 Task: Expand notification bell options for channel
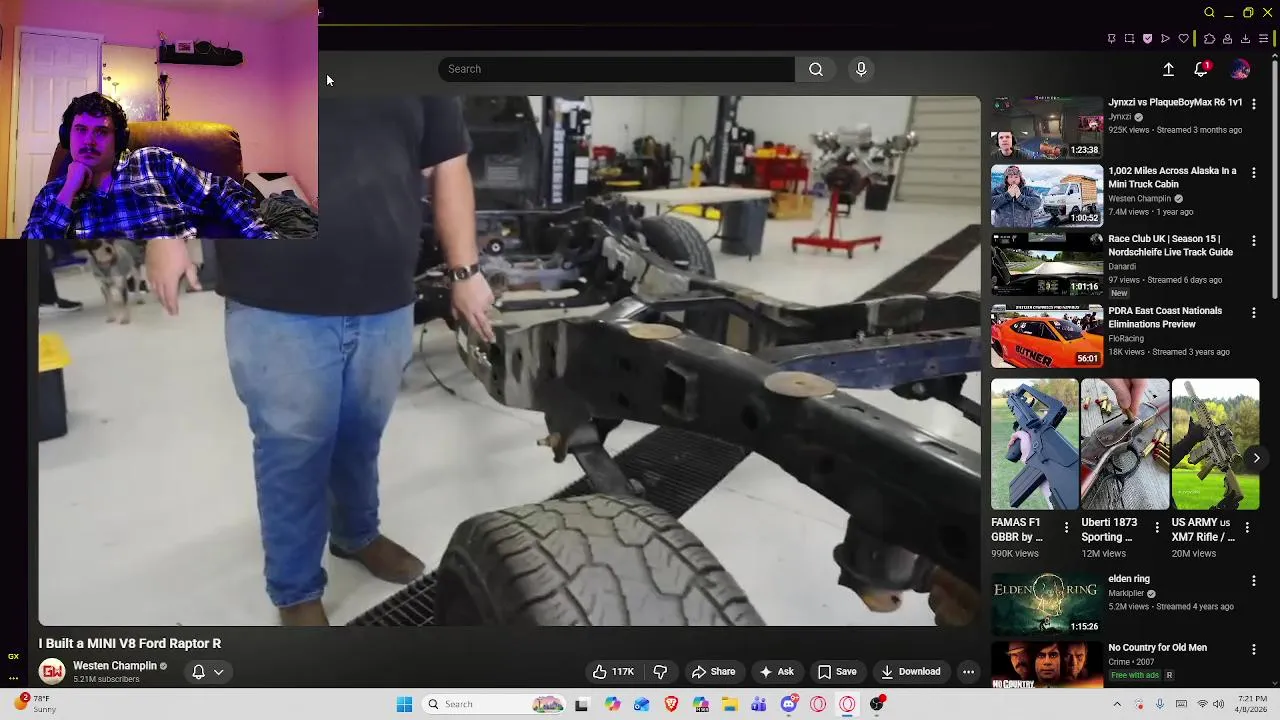(208, 672)
